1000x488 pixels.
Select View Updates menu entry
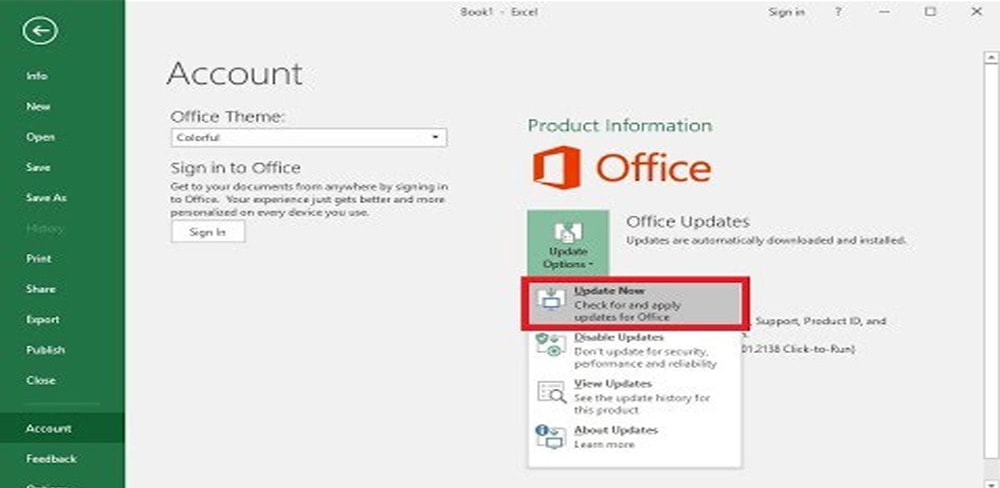[635, 397]
